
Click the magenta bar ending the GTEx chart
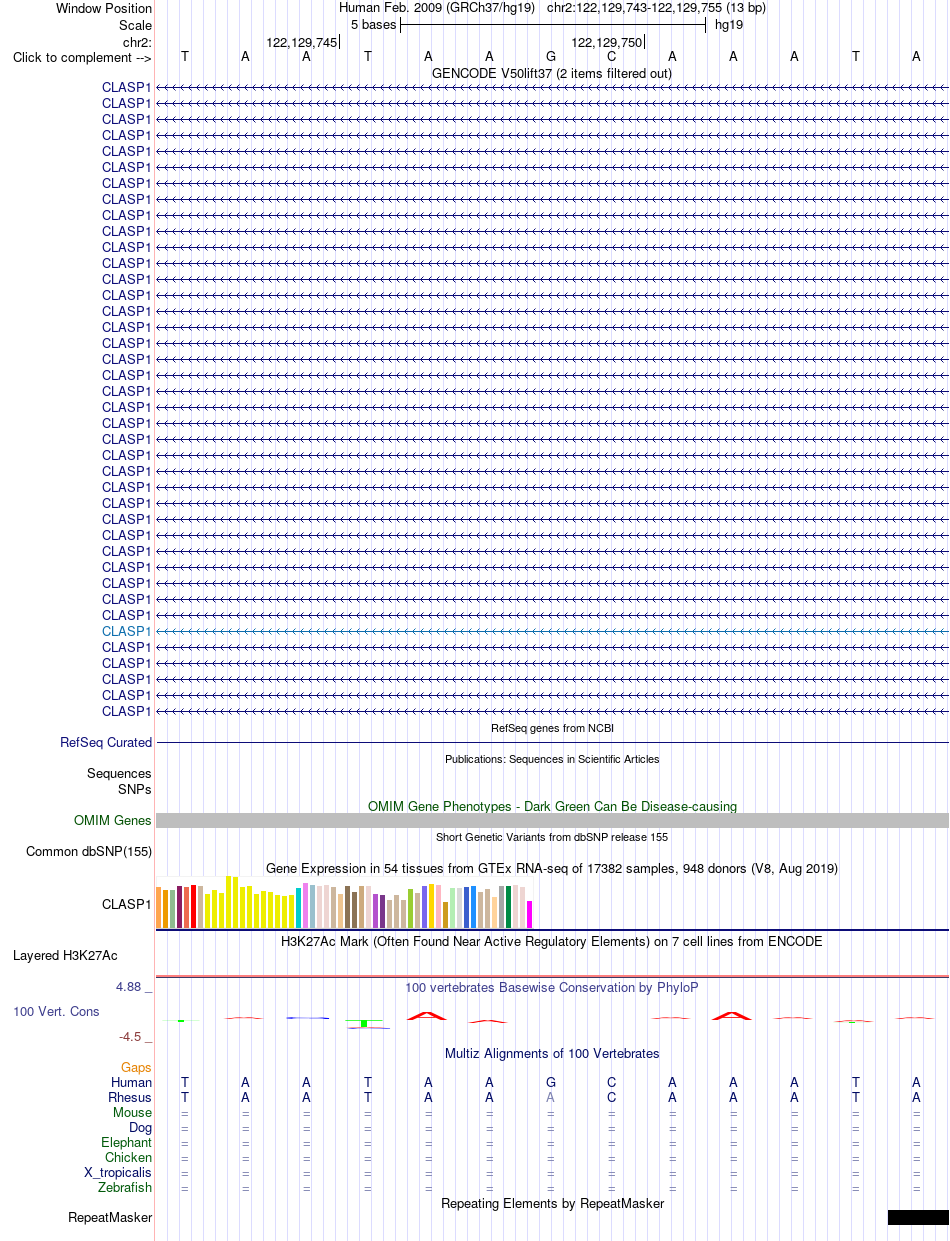[530, 914]
